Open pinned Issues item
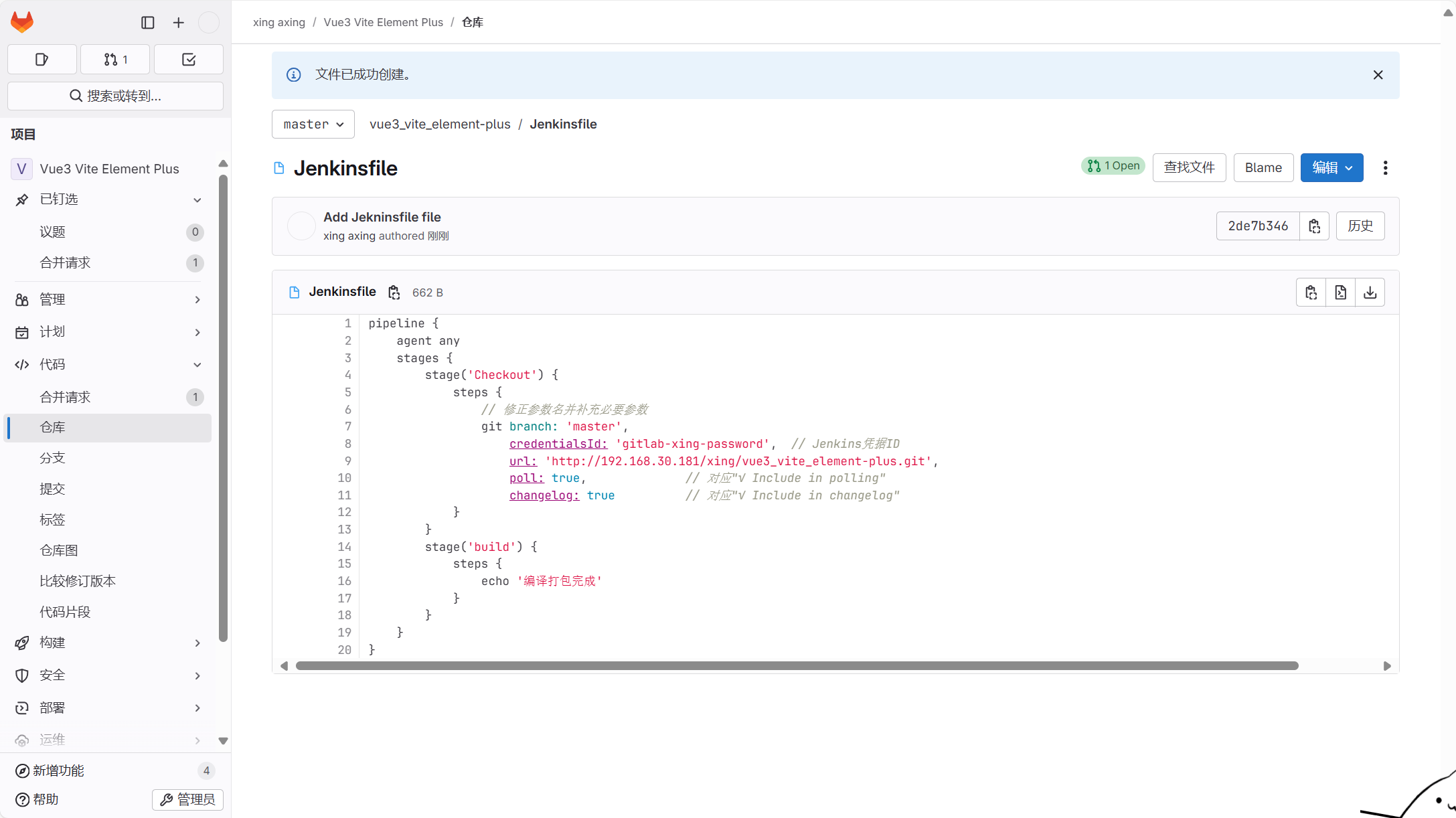Screen dimensions: 1456x818 point(108,232)
